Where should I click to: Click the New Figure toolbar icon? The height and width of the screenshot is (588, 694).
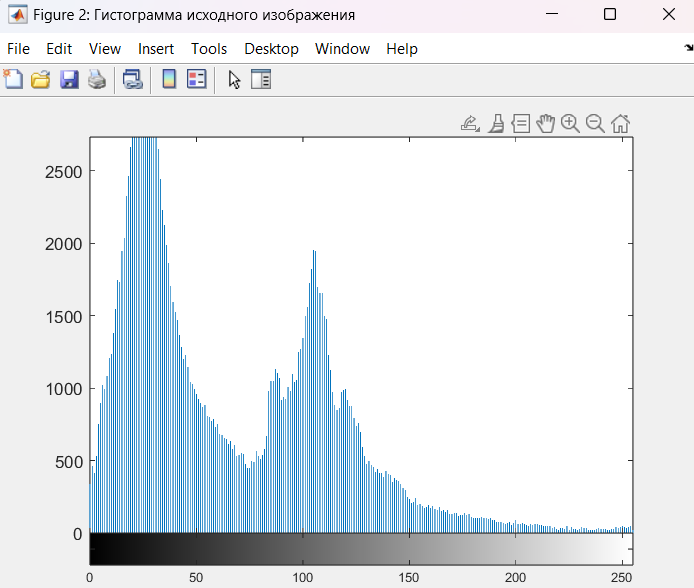tap(13, 80)
